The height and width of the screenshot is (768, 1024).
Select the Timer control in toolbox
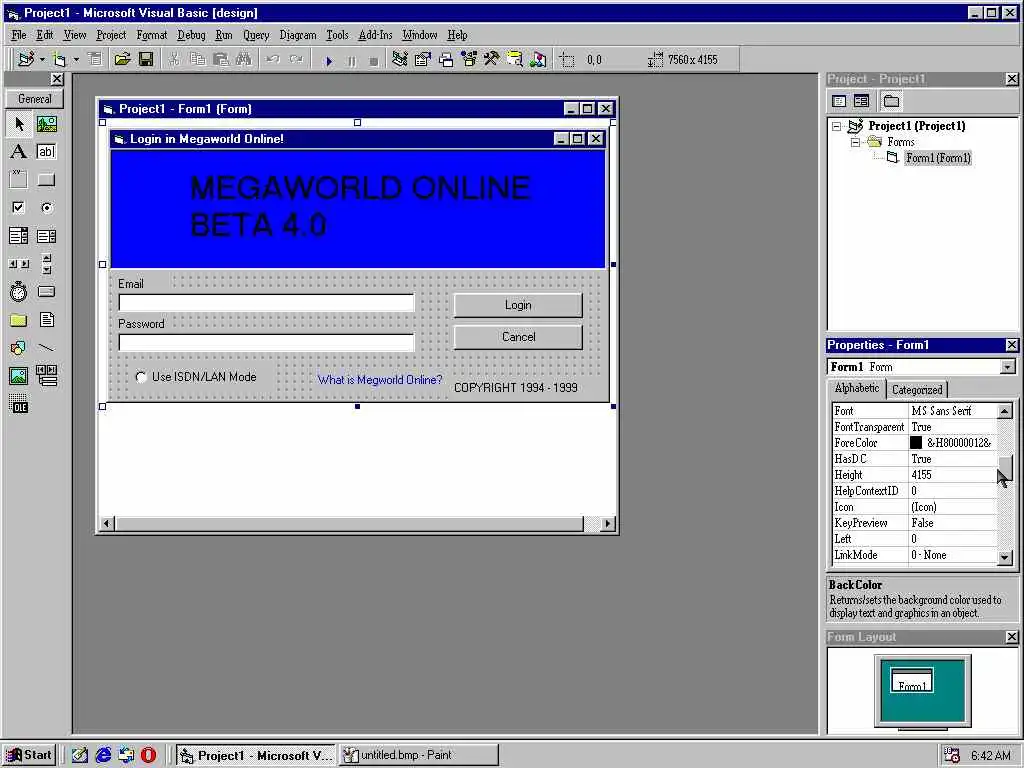click(x=18, y=292)
